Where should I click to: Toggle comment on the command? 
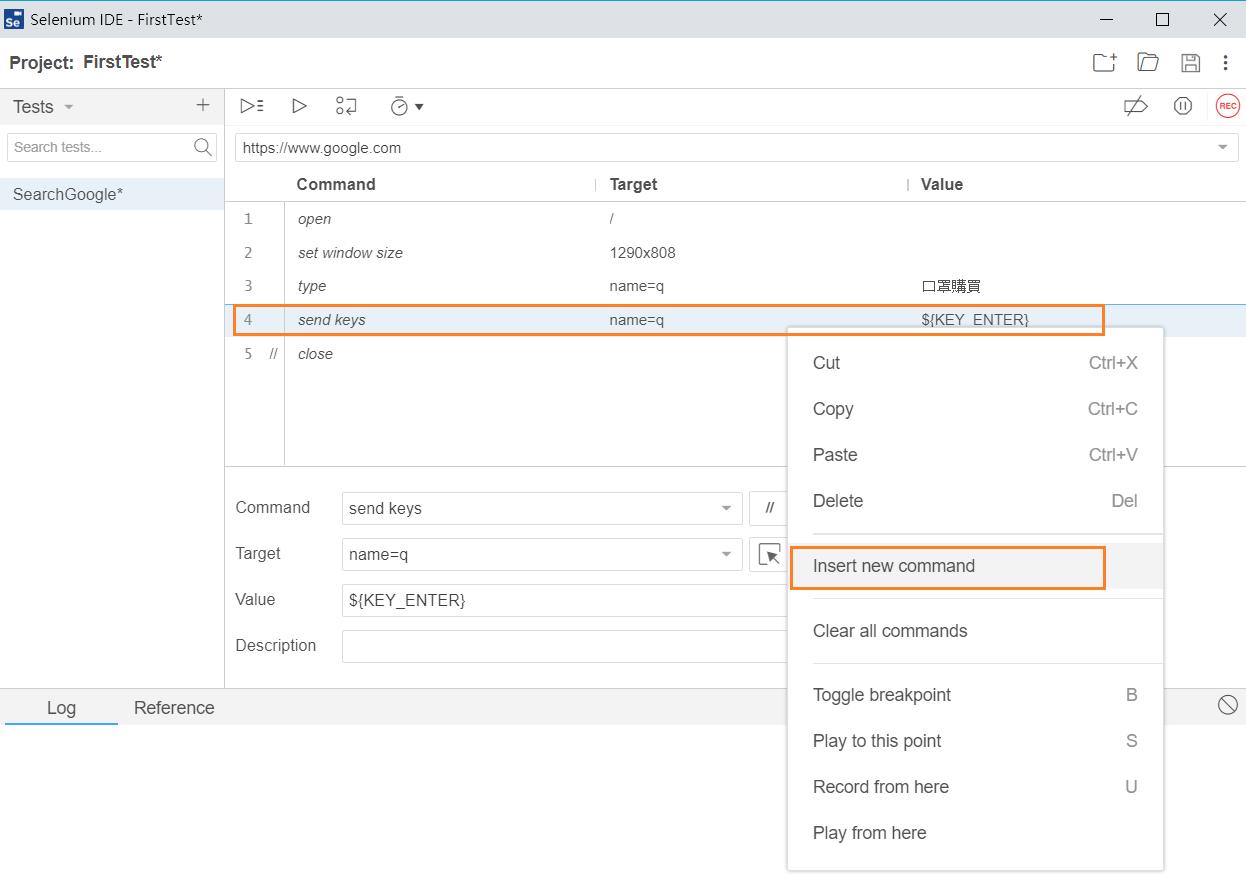coord(768,508)
